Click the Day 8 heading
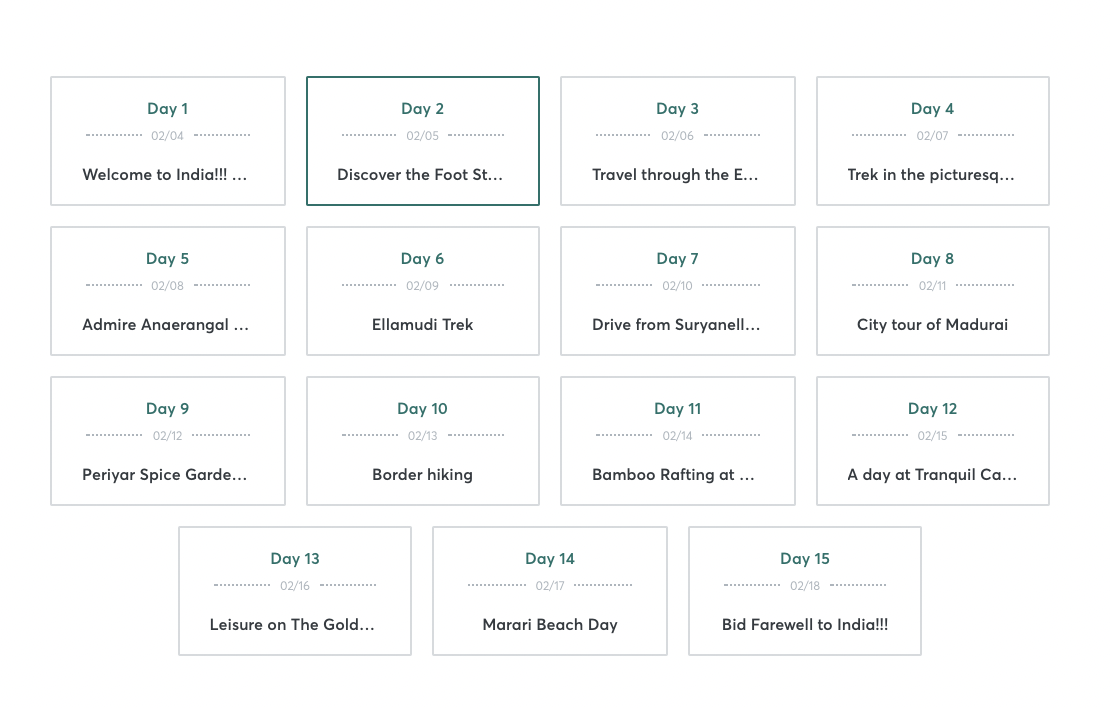Screen dimensions: 1110x708 coord(932,258)
